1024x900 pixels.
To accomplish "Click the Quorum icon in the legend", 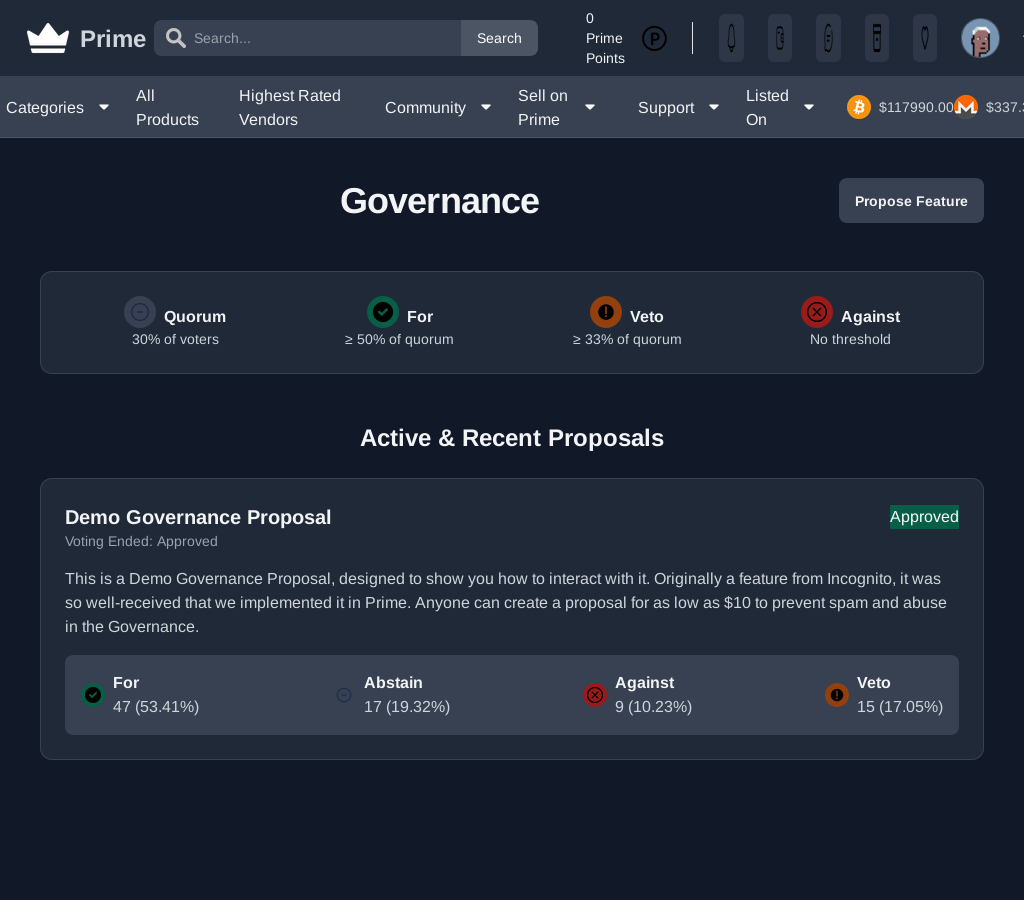I will click(x=140, y=312).
